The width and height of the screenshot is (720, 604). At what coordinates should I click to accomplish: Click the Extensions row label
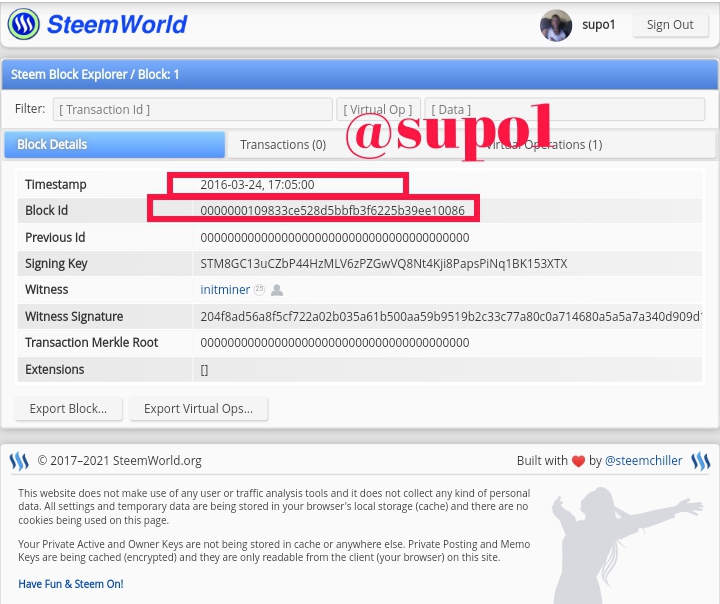click(55, 370)
